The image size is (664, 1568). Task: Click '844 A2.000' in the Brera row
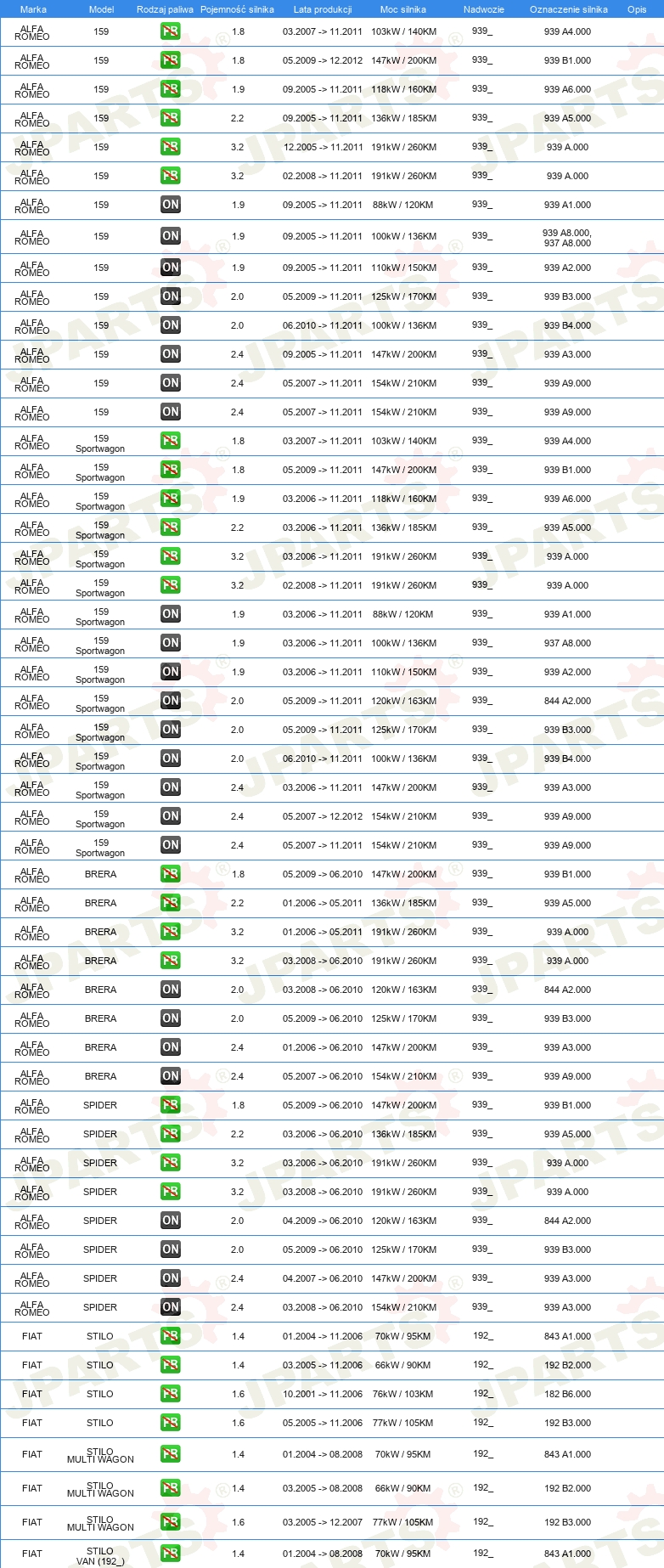567,990
